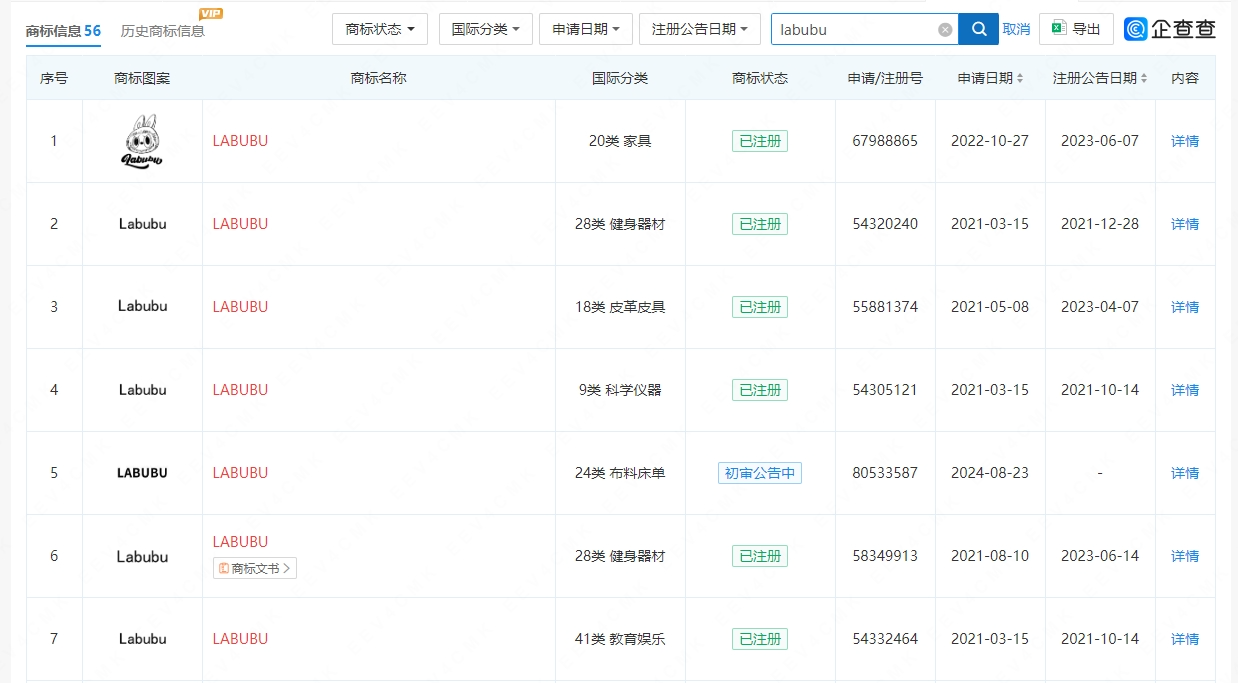
Task: Click the LABUBU name in row 5
Action: pos(240,473)
